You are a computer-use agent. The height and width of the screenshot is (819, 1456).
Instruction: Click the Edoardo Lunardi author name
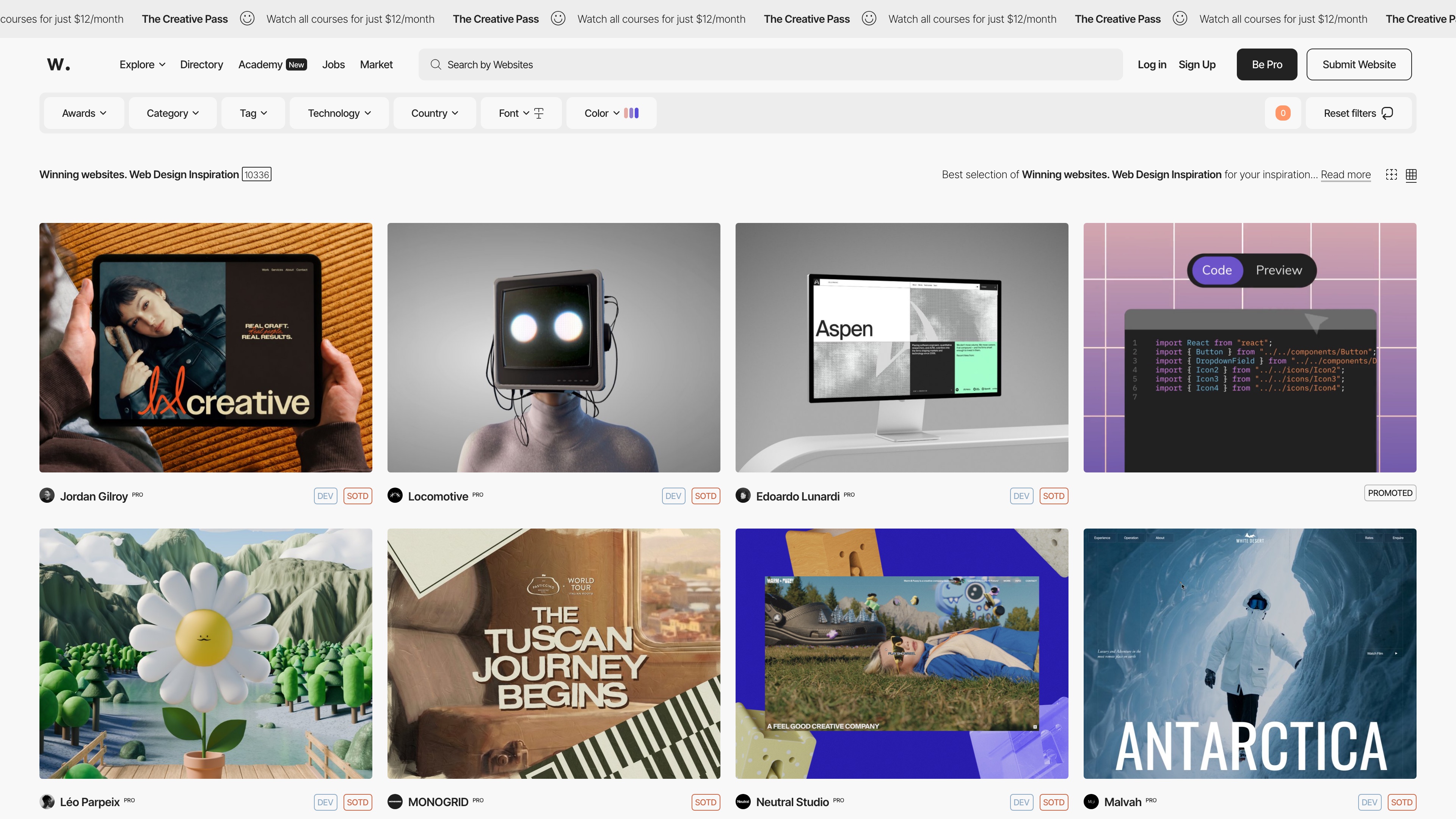[798, 496]
